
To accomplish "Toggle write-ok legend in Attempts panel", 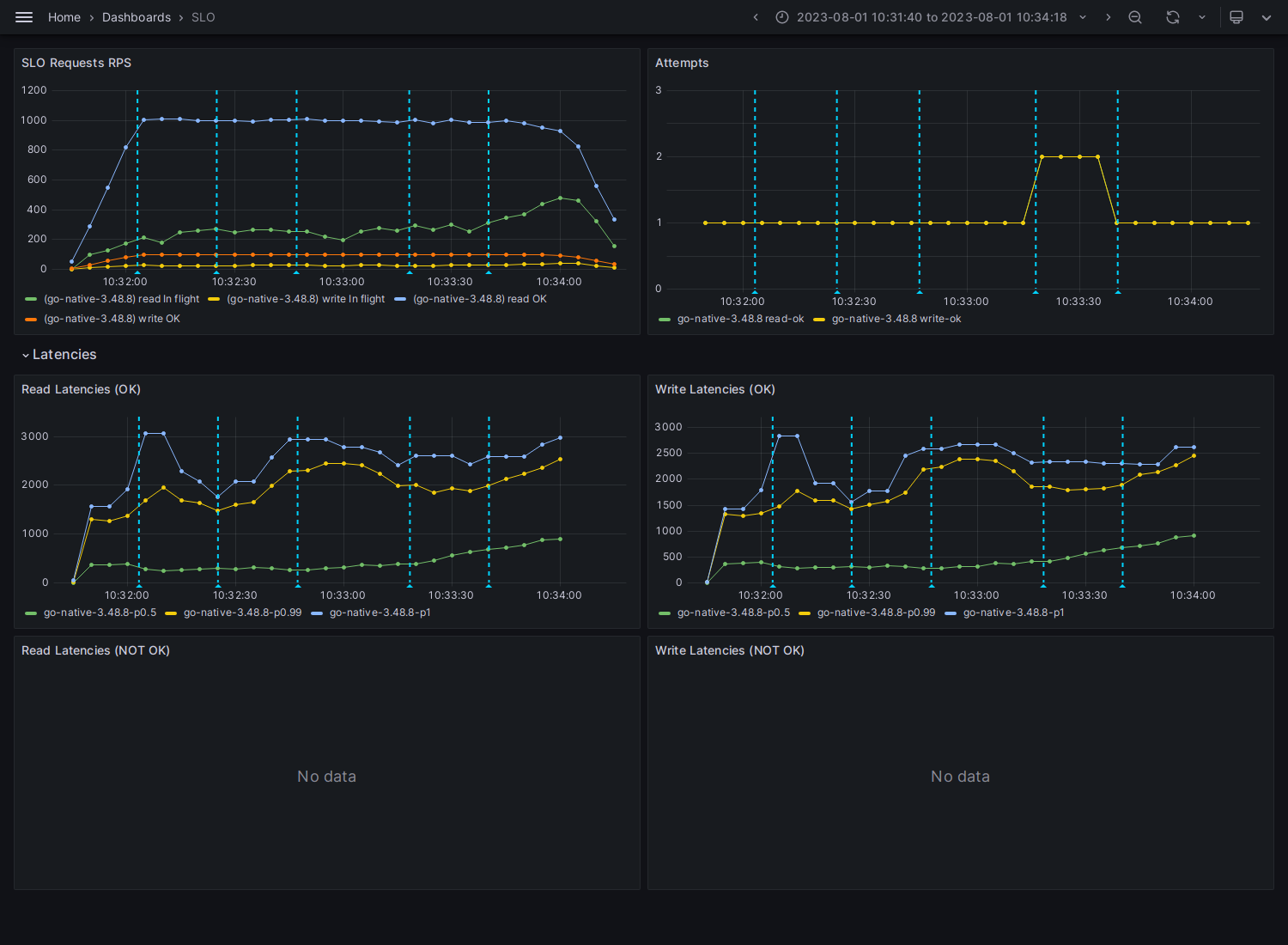I will click(896, 319).
